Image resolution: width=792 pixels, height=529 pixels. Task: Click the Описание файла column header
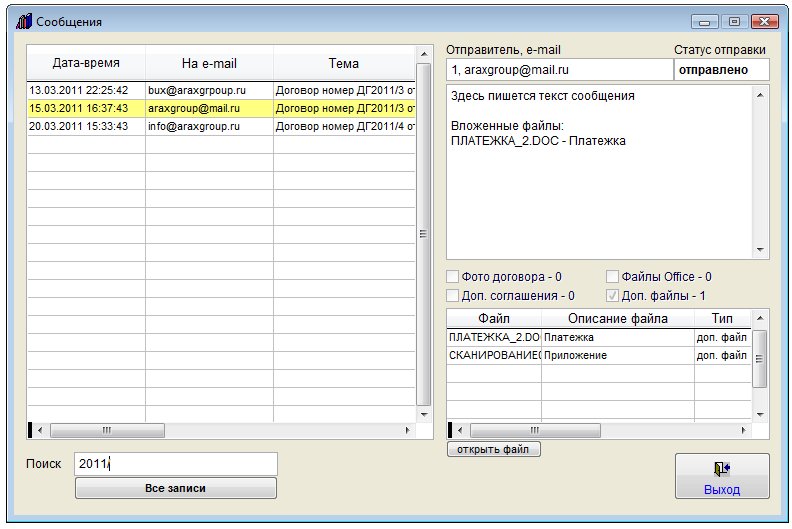pyautogui.click(x=617, y=318)
